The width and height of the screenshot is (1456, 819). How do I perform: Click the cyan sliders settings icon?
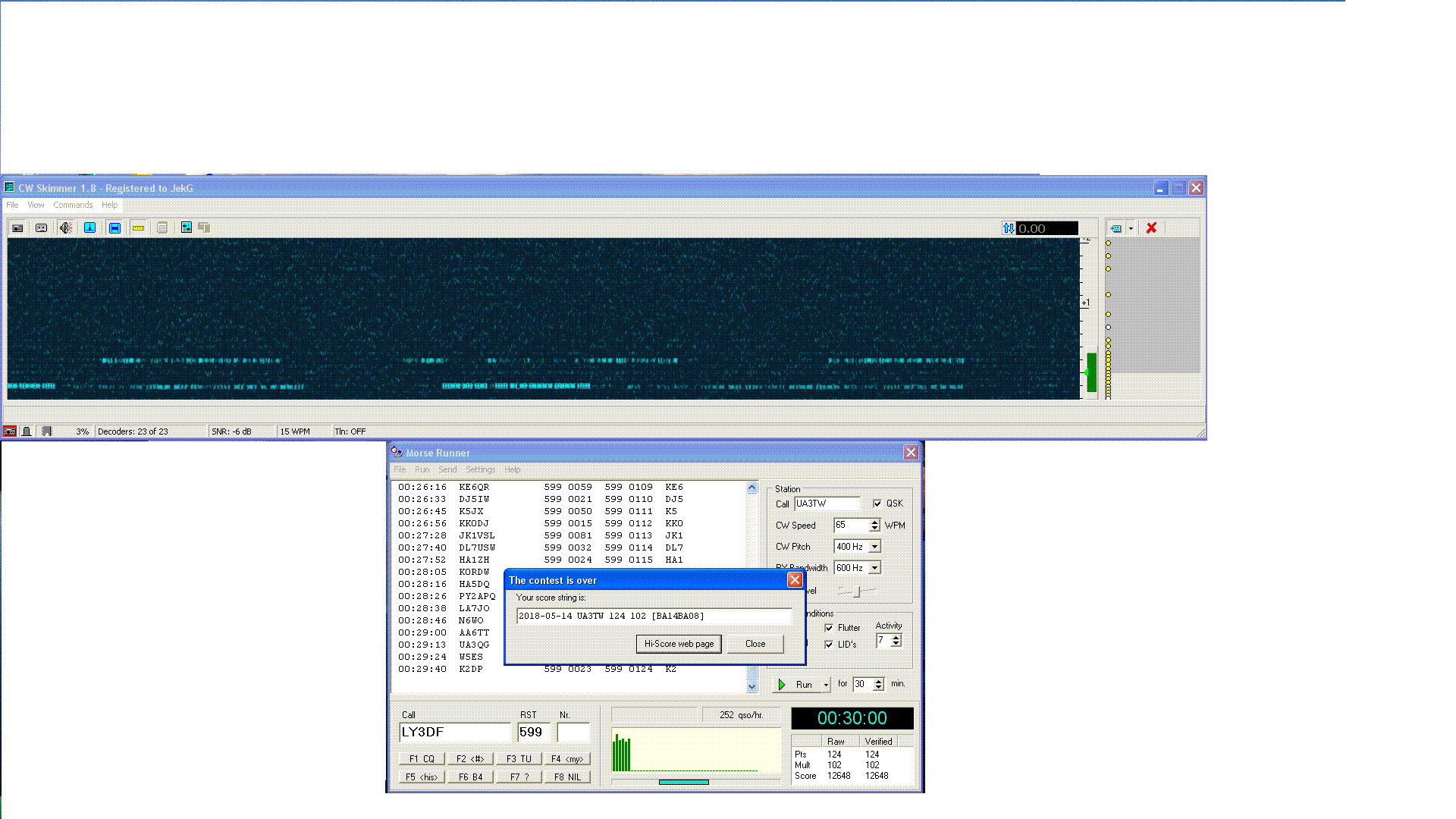pyautogui.click(x=186, y=227)
